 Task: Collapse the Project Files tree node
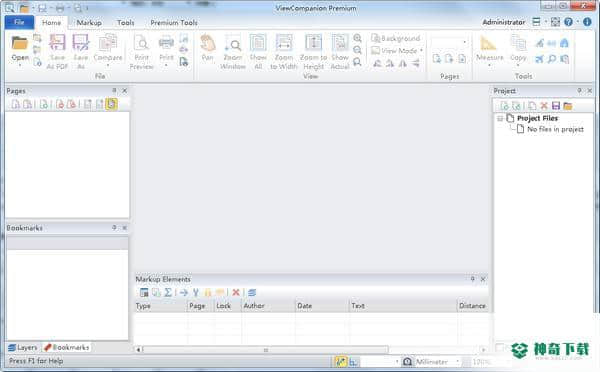pyautogui.click(x=500, y=118)
